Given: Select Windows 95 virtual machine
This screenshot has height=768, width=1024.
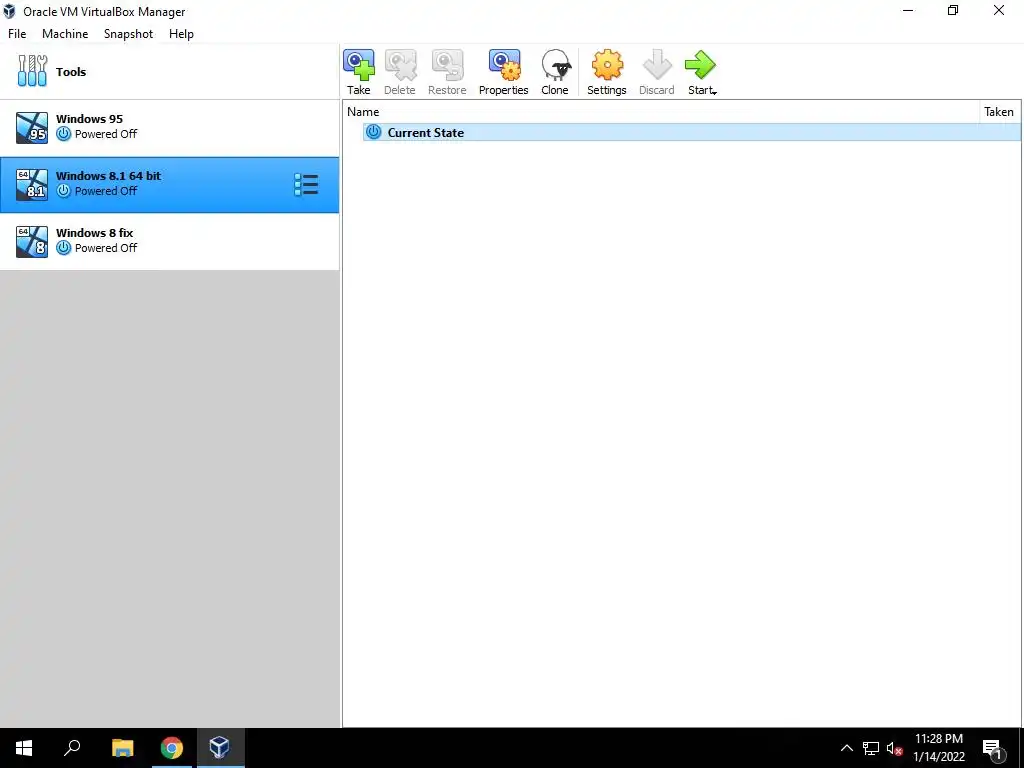Looking at the screenshot, I should coord(169,127).
